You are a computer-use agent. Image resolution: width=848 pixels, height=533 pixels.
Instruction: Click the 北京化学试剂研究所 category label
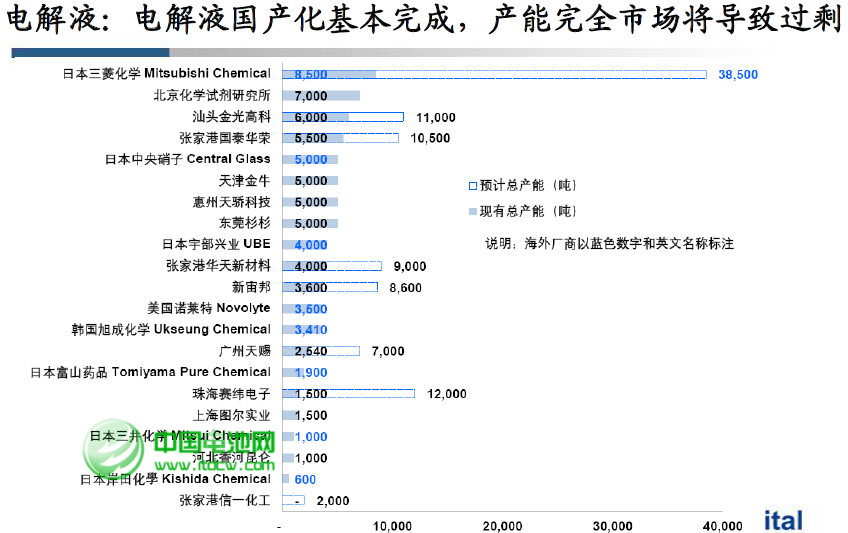(211, 96)
